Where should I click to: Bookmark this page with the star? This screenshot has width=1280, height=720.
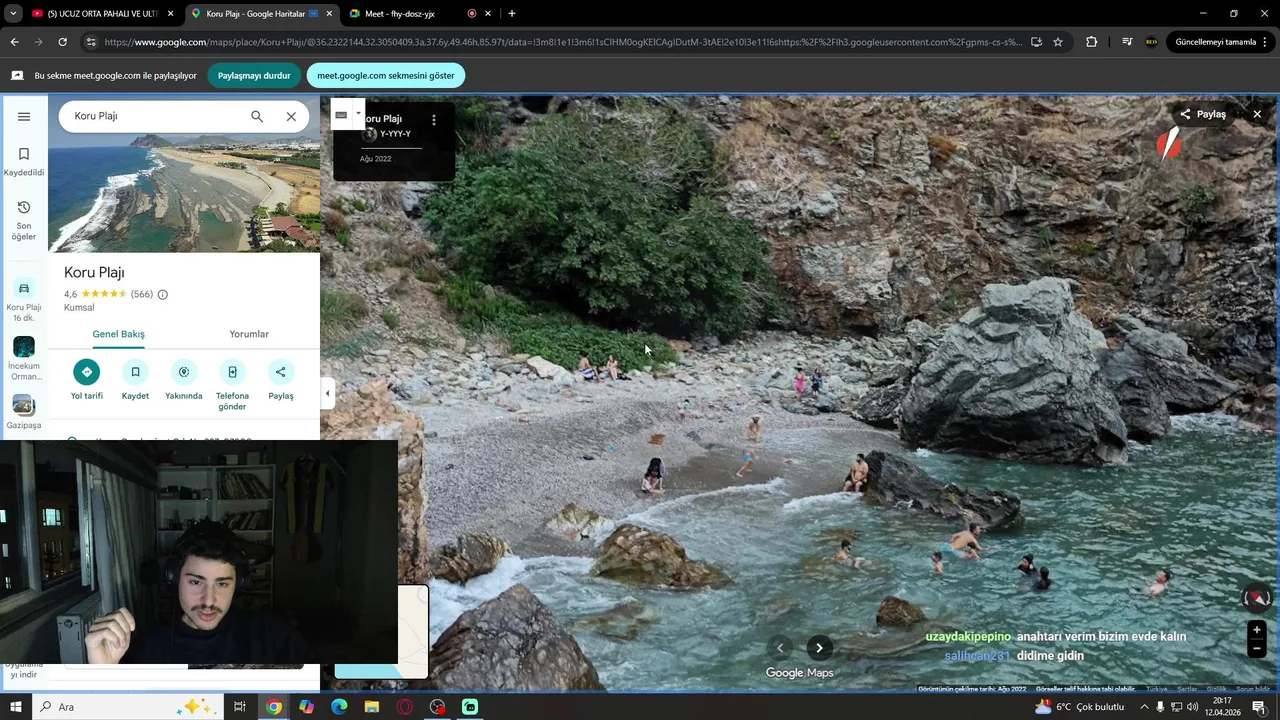point(1058,42)
